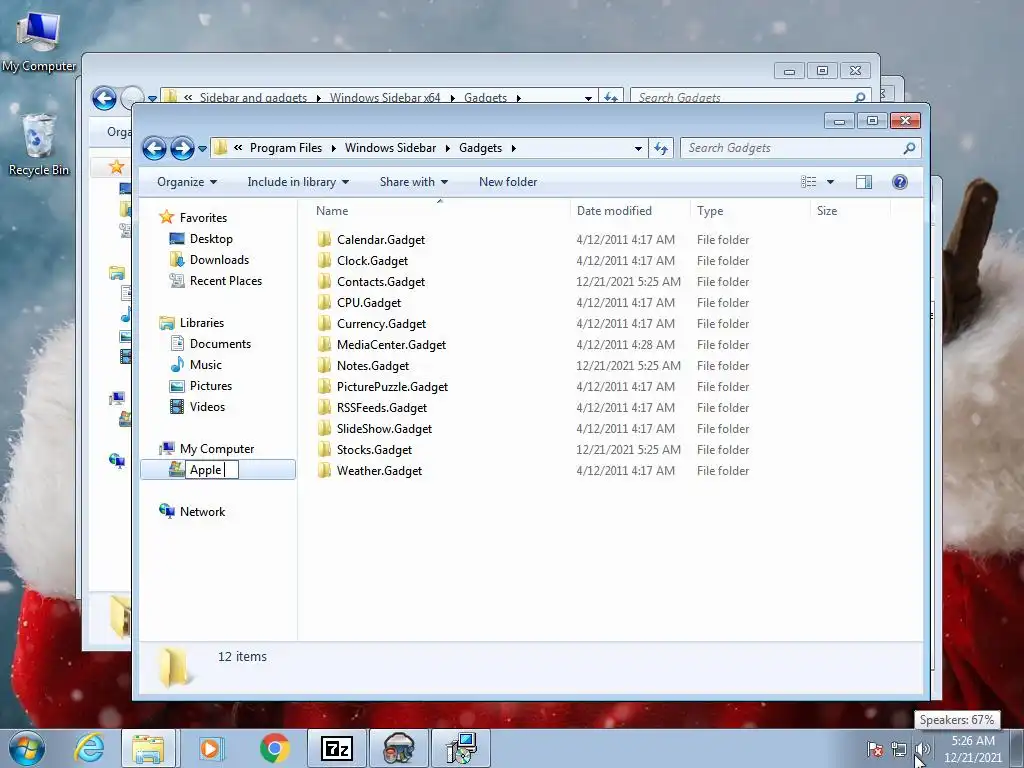1024x768 pixels.
Task: Open 7-Zip from the taskbar
Action: pos(336,748)
